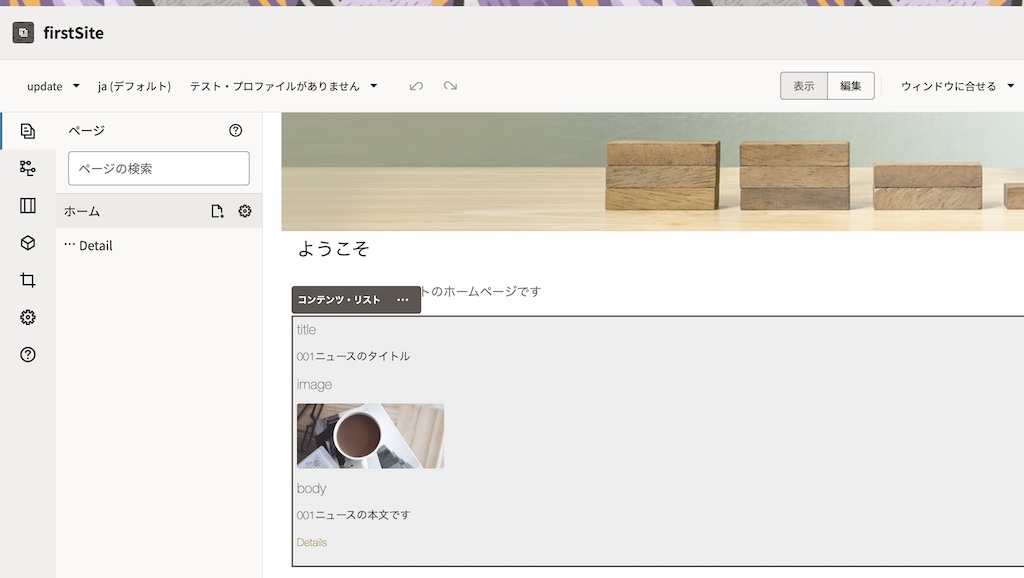Open the components cube icon

(x=28, y=243)
